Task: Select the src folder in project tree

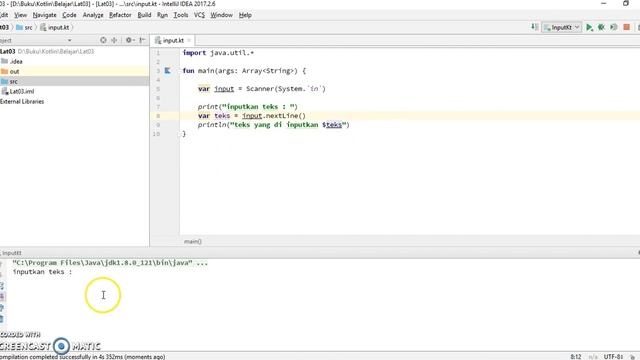Action: click(10, 81)
